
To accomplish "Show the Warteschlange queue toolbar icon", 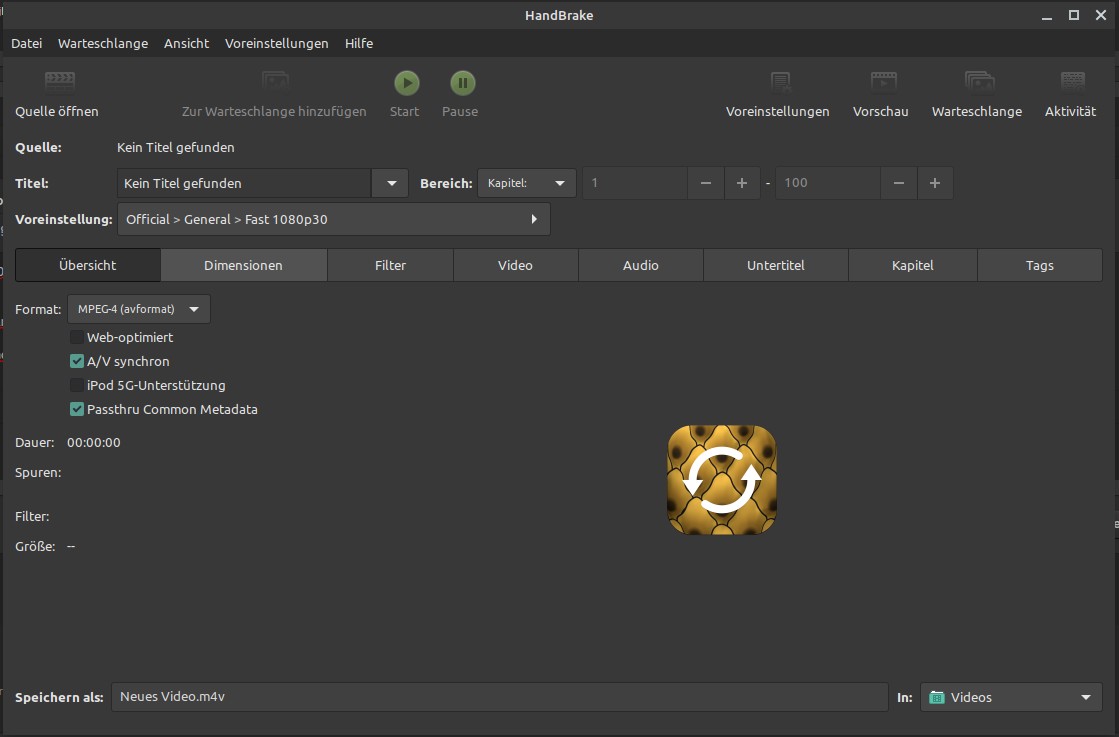I will coord(979,82).
